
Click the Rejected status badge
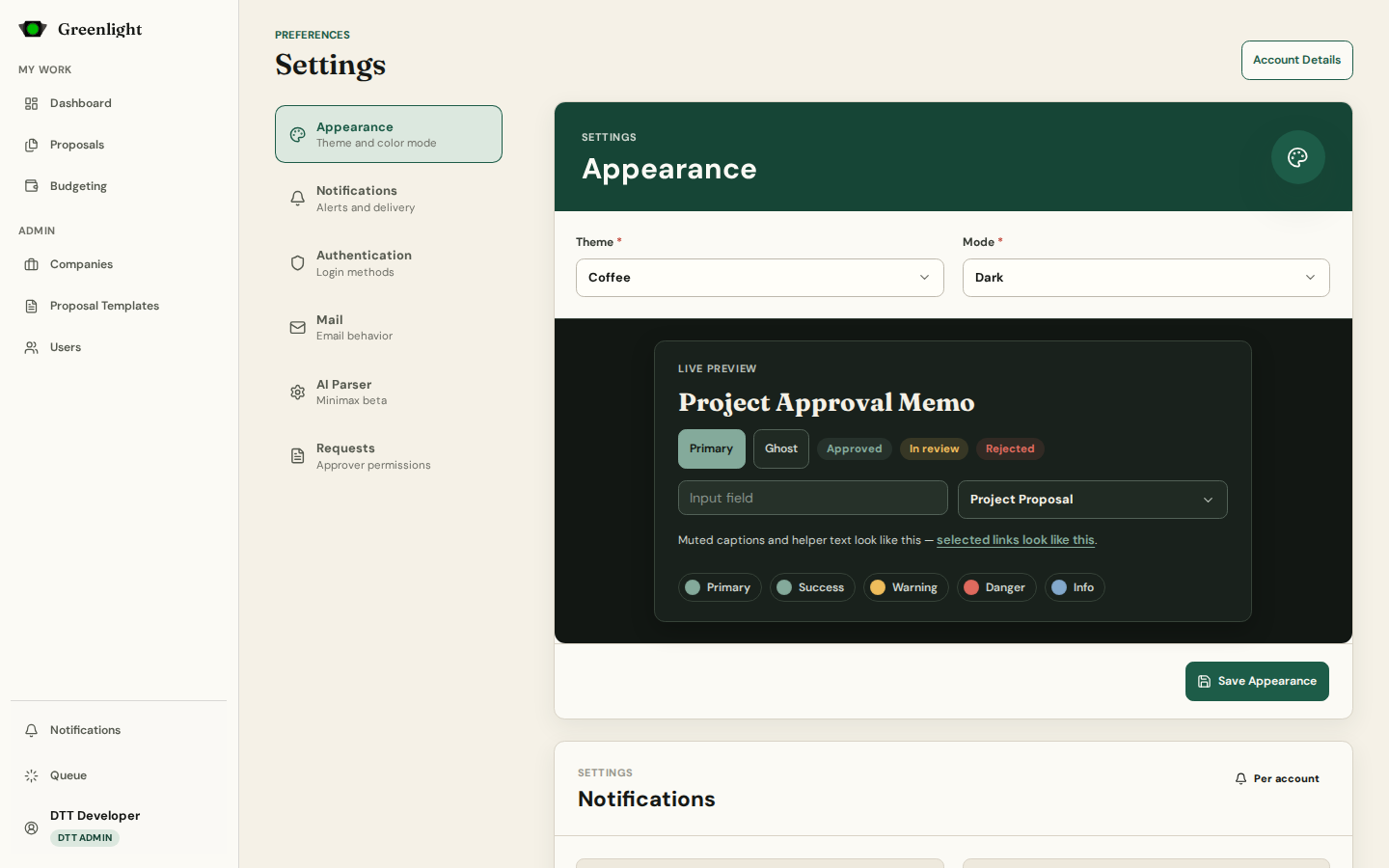[x=1010, y=448]
